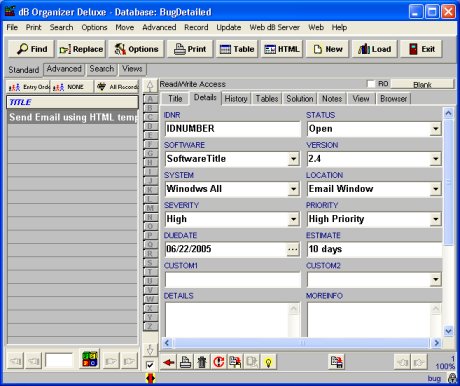Open the Advanced menu in menu bar

click(159, 27)
